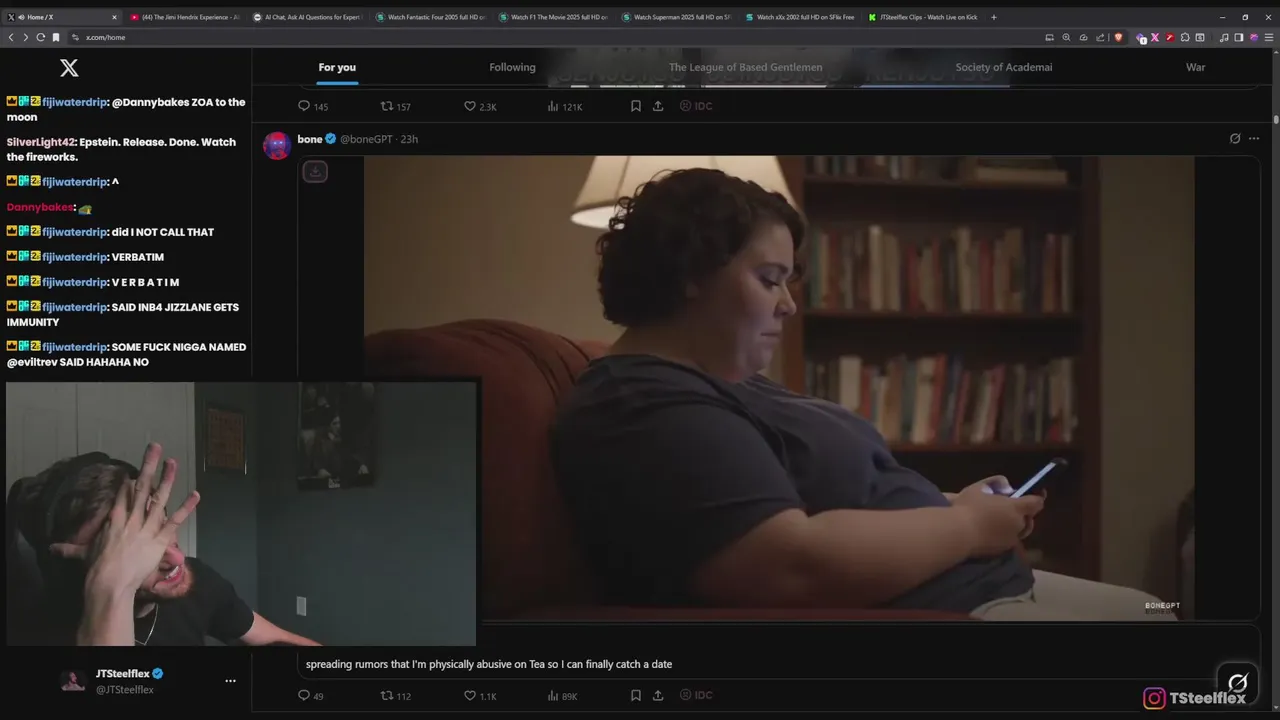Share the post with 121K views
This screenshot has height=720, width=1280.
point(658,106)
